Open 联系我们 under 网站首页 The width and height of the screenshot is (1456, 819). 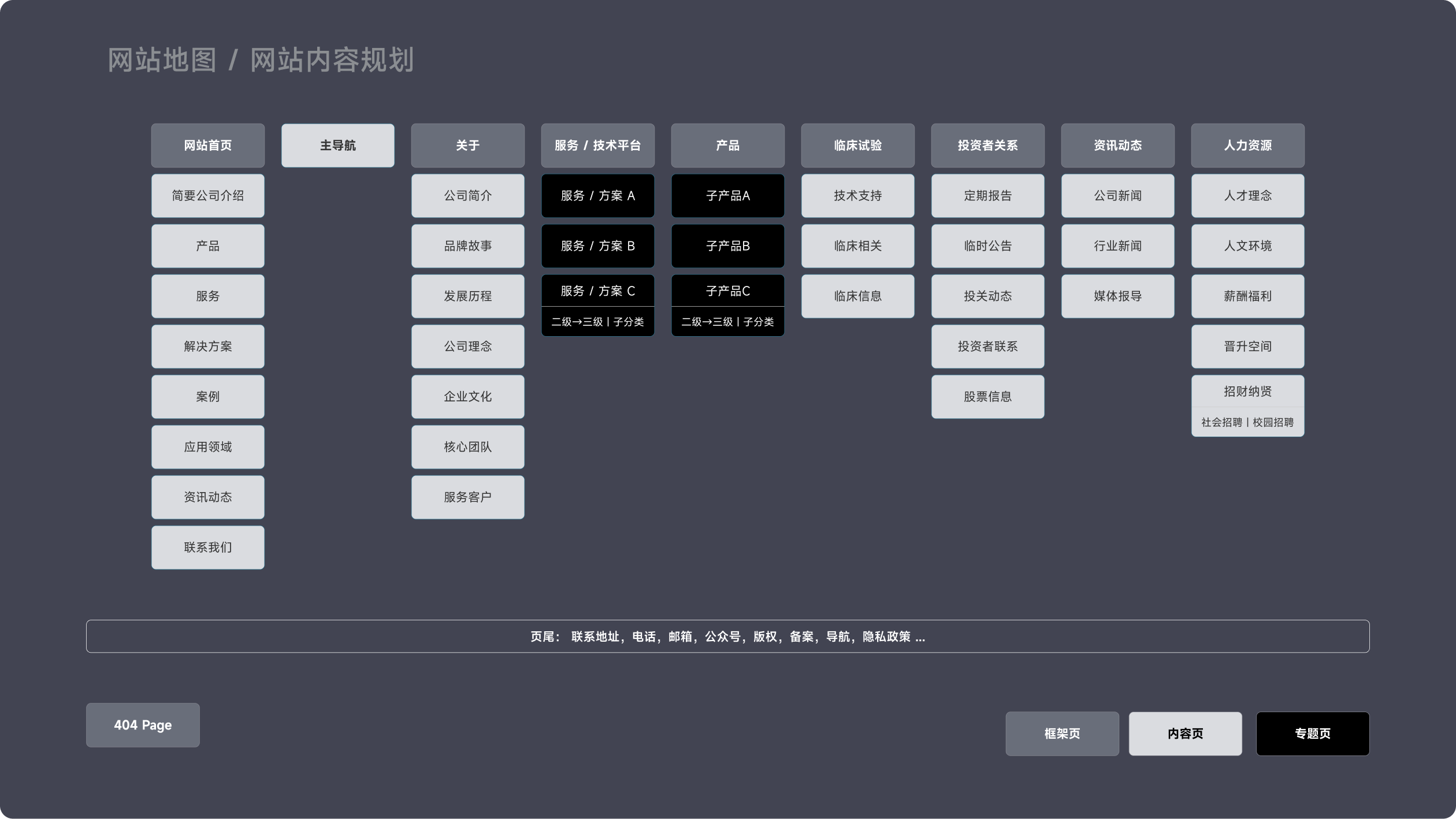coord(207,548)
